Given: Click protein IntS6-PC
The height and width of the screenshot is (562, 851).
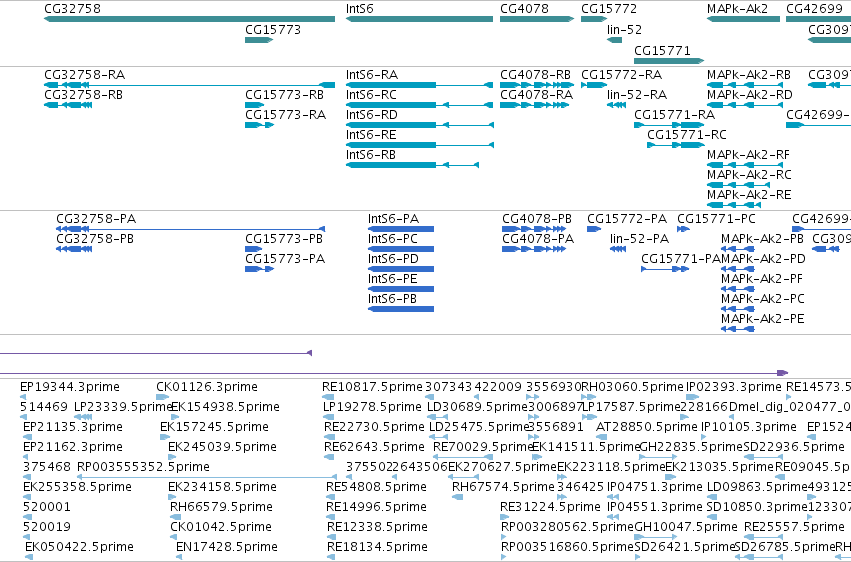Looking at the screenshot, I should pos(401,249).
